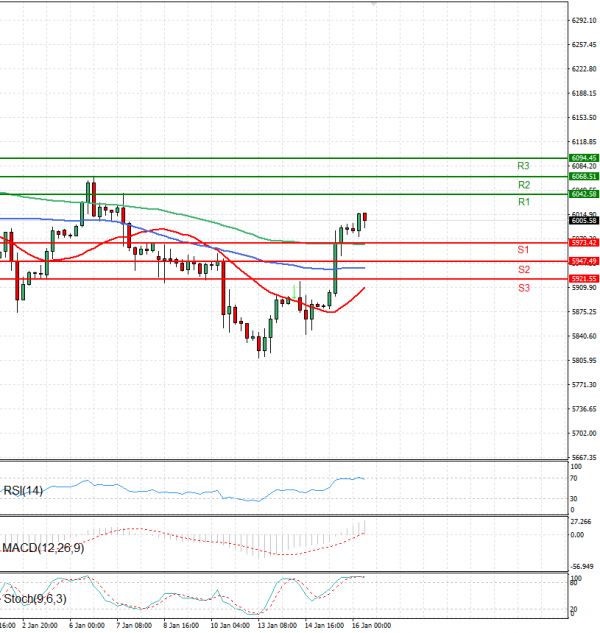Click the 5875.25 price axis value
The height and width of the screenshot is (633, 600).
584,312
